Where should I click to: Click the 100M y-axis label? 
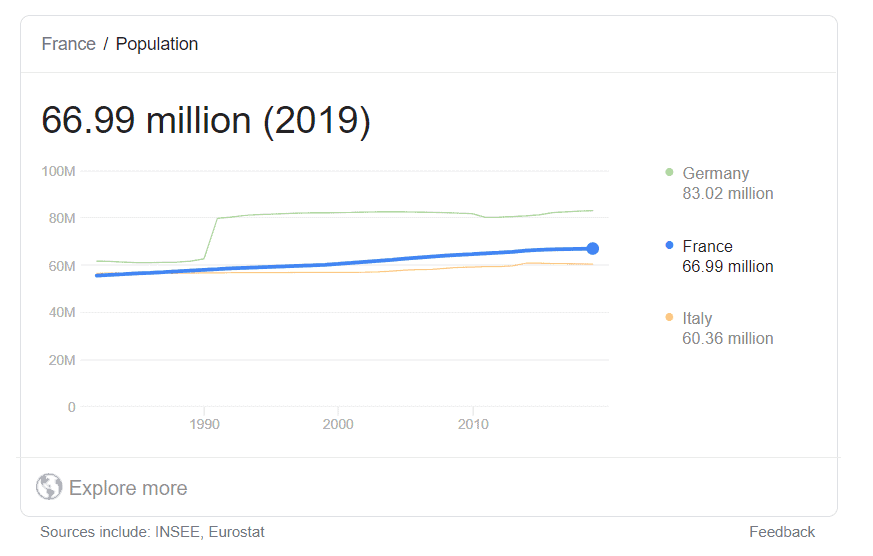pyautogui.click(x=58, y=171)
